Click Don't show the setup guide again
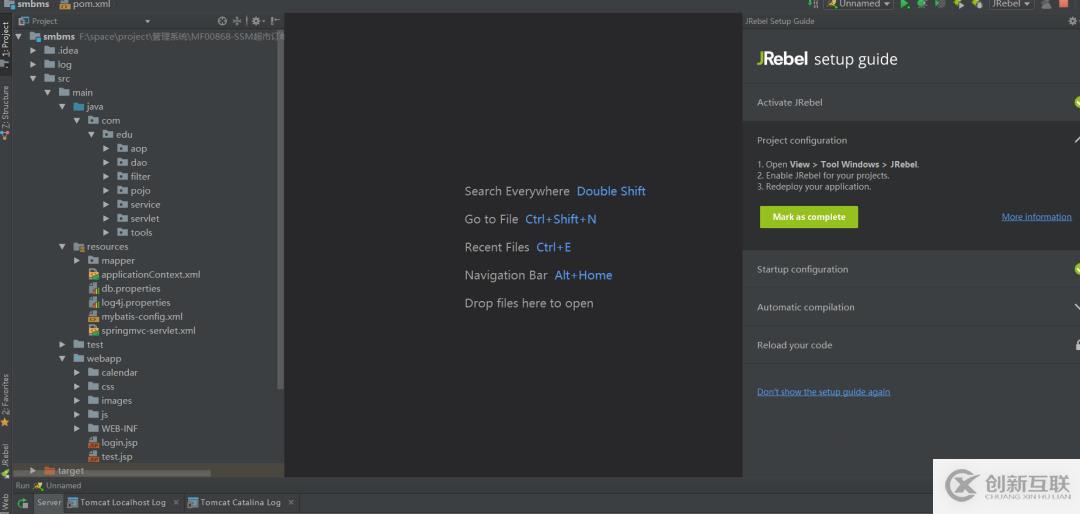The height and width of the screenshot is (514, 1080). (x=823, y=392)
